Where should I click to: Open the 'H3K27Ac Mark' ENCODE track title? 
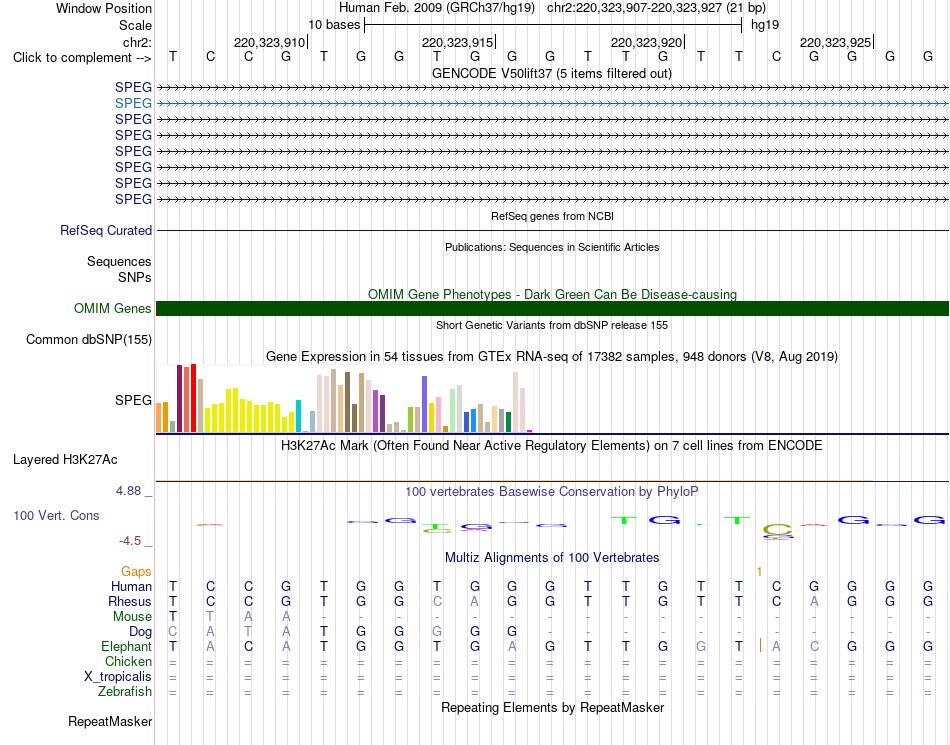point(552,446)
